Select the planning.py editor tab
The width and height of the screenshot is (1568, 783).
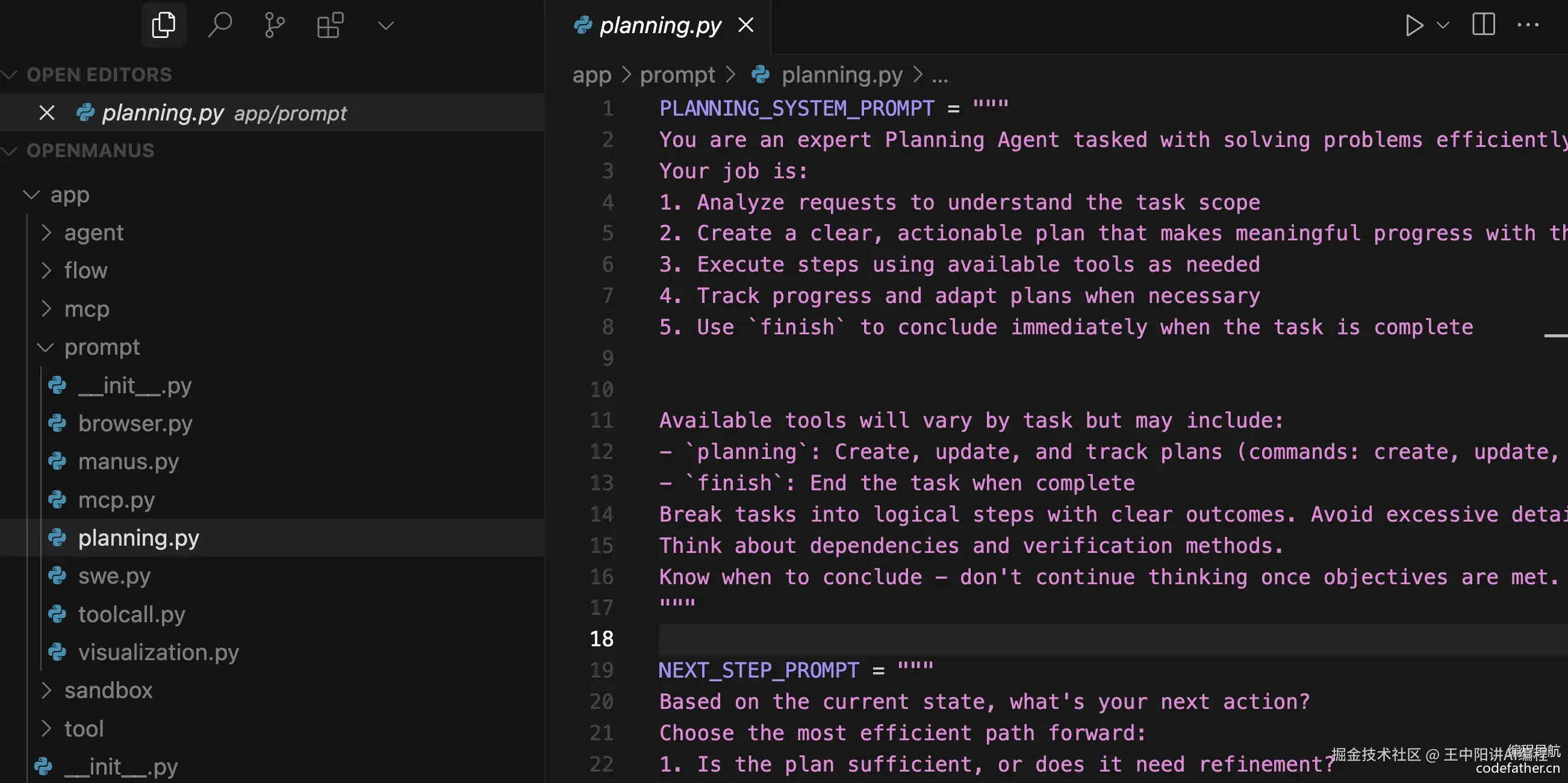click(x=660, y=25)
